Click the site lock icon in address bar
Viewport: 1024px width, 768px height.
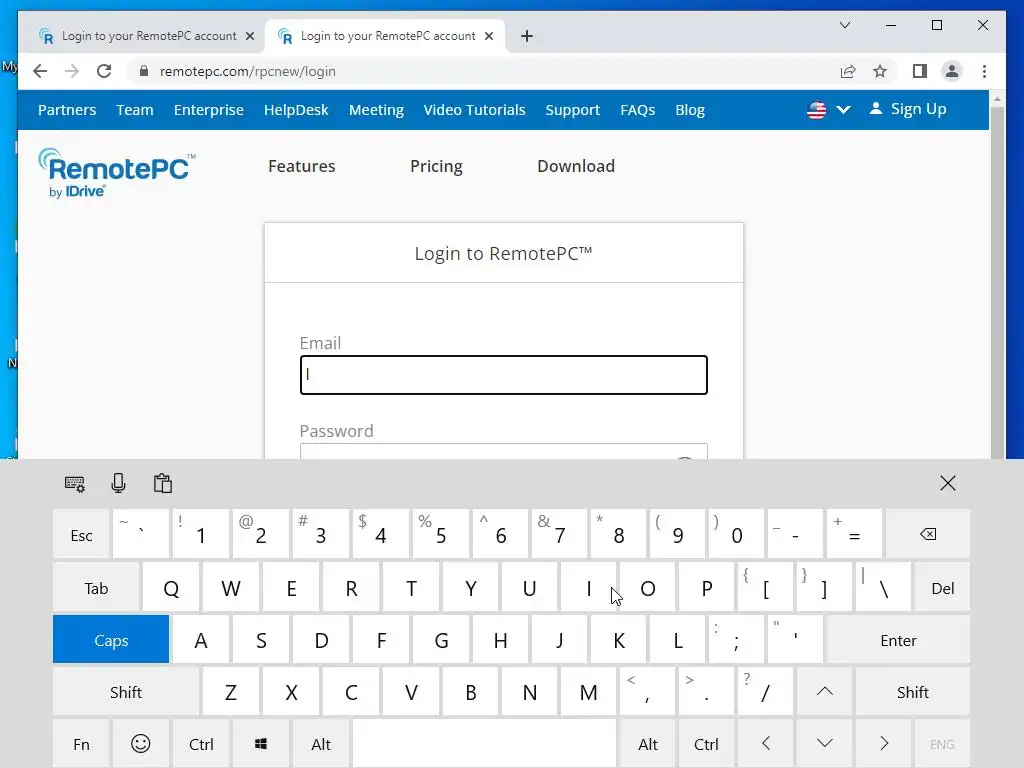click(x=144, y=71)
